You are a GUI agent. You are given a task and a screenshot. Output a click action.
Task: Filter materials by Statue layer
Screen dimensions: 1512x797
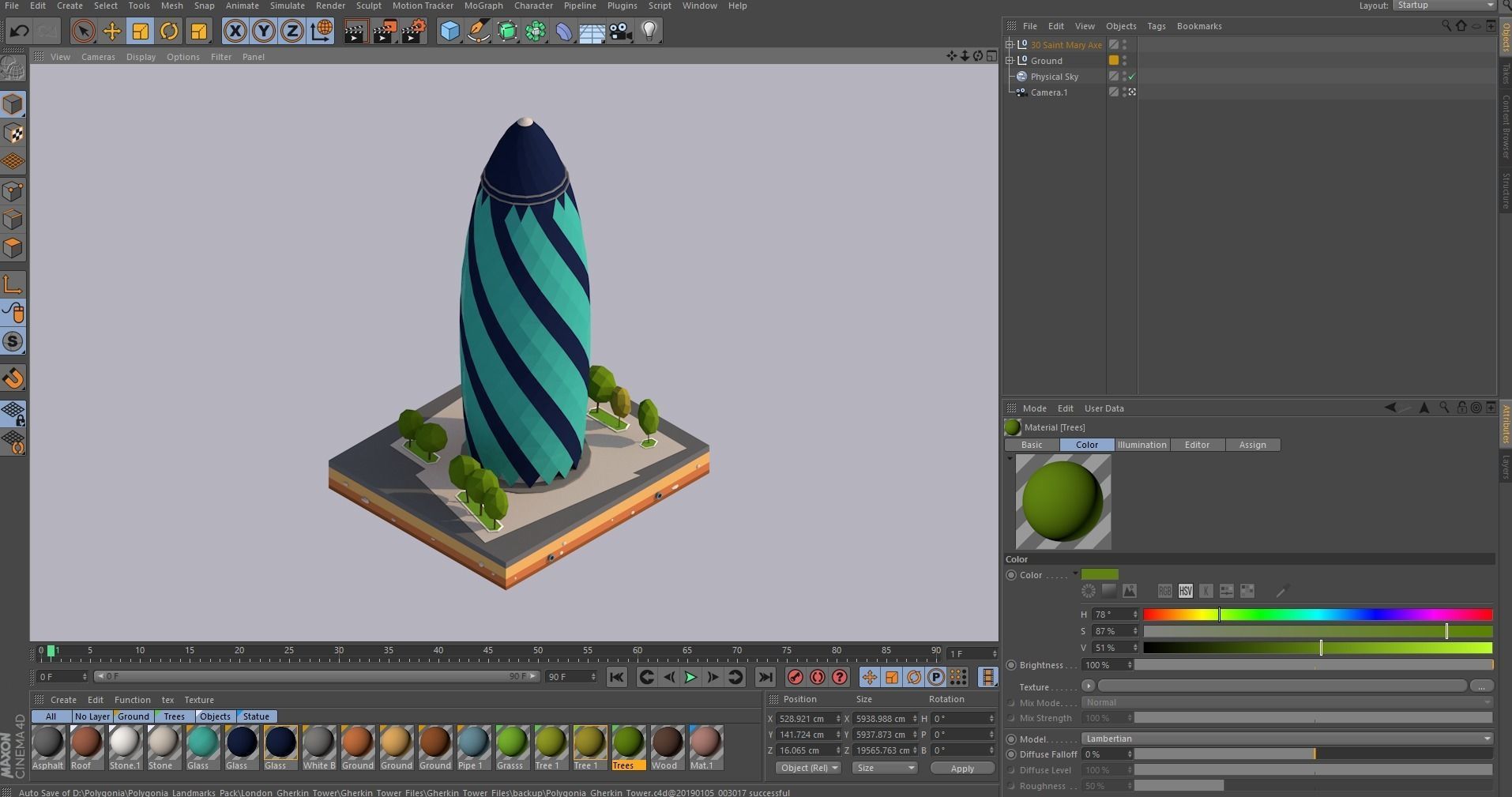pos(256,716)
